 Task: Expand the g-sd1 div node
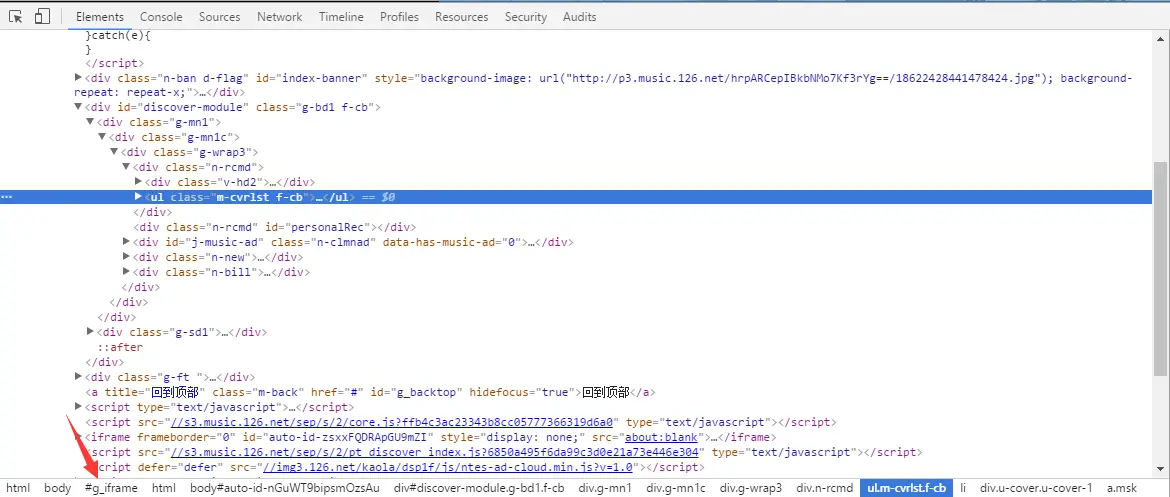pos(90,331)
